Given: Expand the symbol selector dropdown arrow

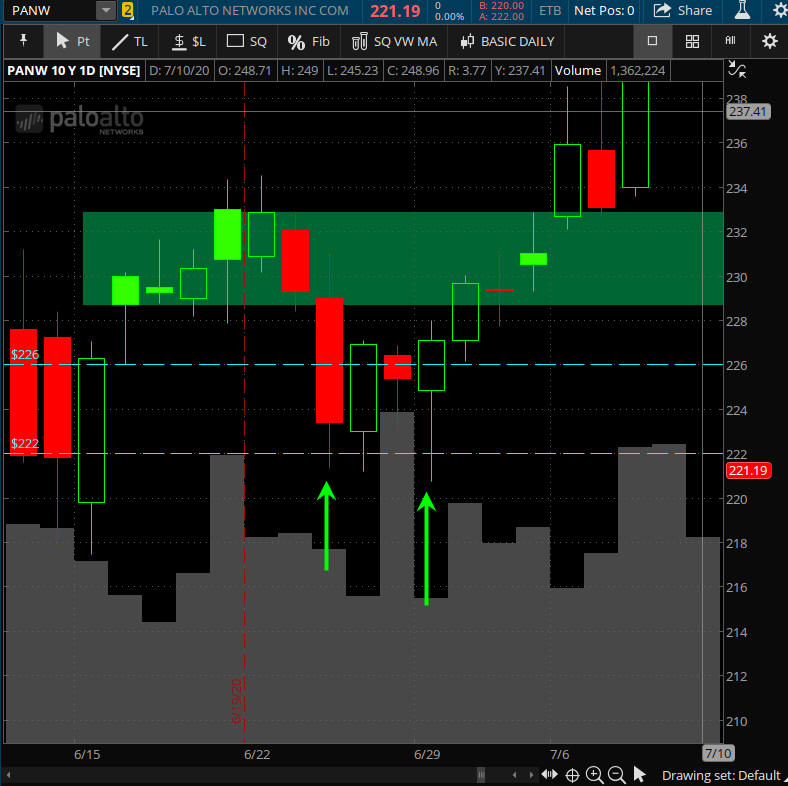Looking at the screenshot, I should (x=106, y=11).
